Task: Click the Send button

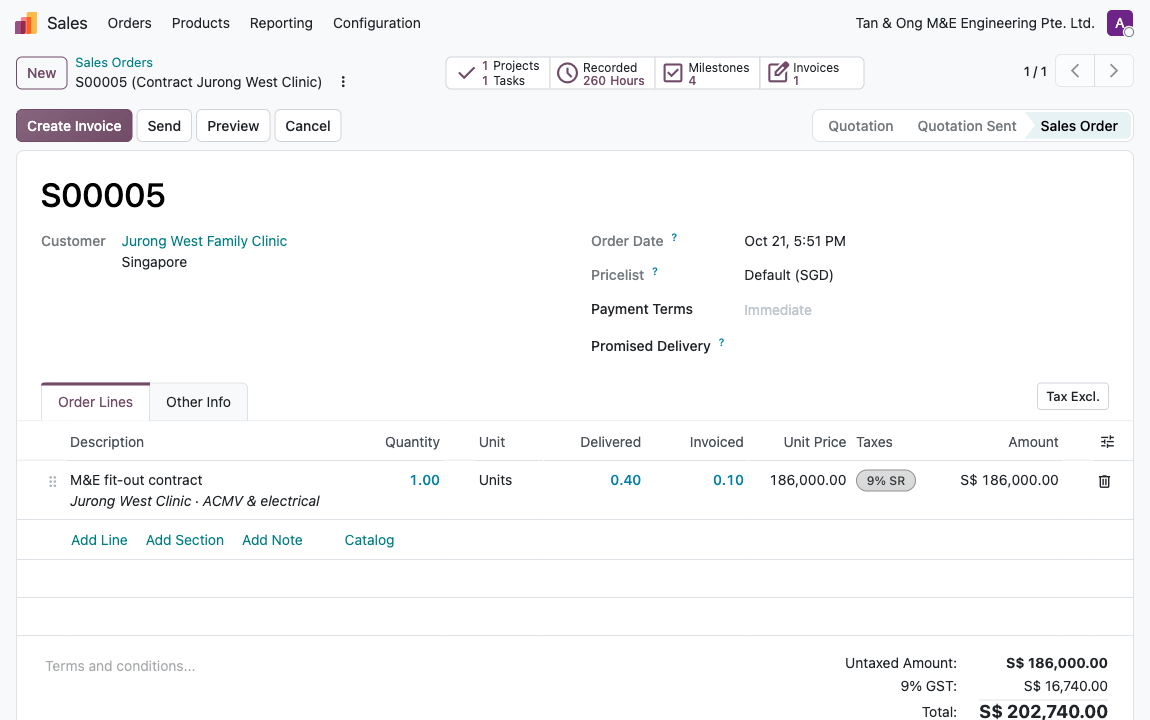Action: pos(164,125)
